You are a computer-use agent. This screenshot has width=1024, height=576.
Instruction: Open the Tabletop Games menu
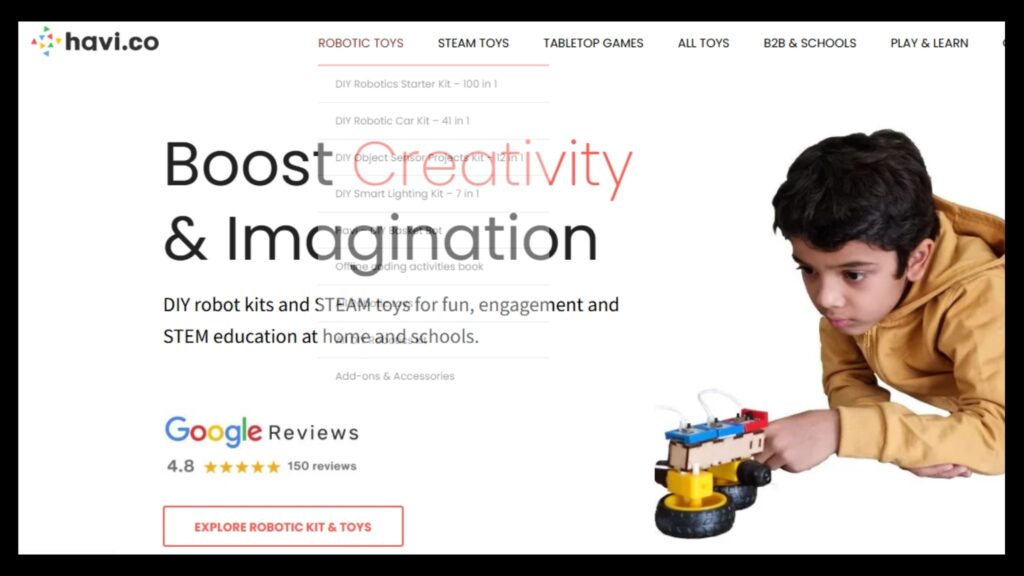[x=593, y=43]
